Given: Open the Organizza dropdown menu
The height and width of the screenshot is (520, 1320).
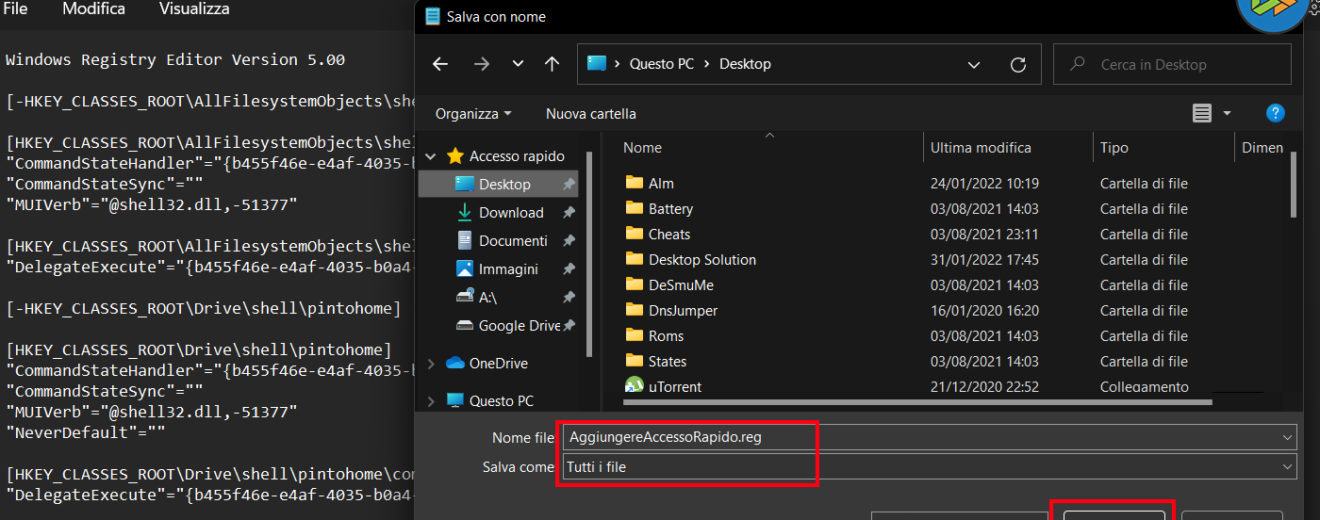Looking at the screenshot, I should (473, 113).
